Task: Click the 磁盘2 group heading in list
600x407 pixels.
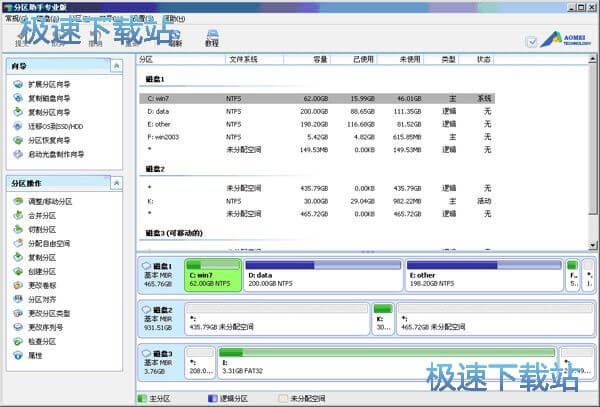Action: pyautogui.click(x=155, y=169)
